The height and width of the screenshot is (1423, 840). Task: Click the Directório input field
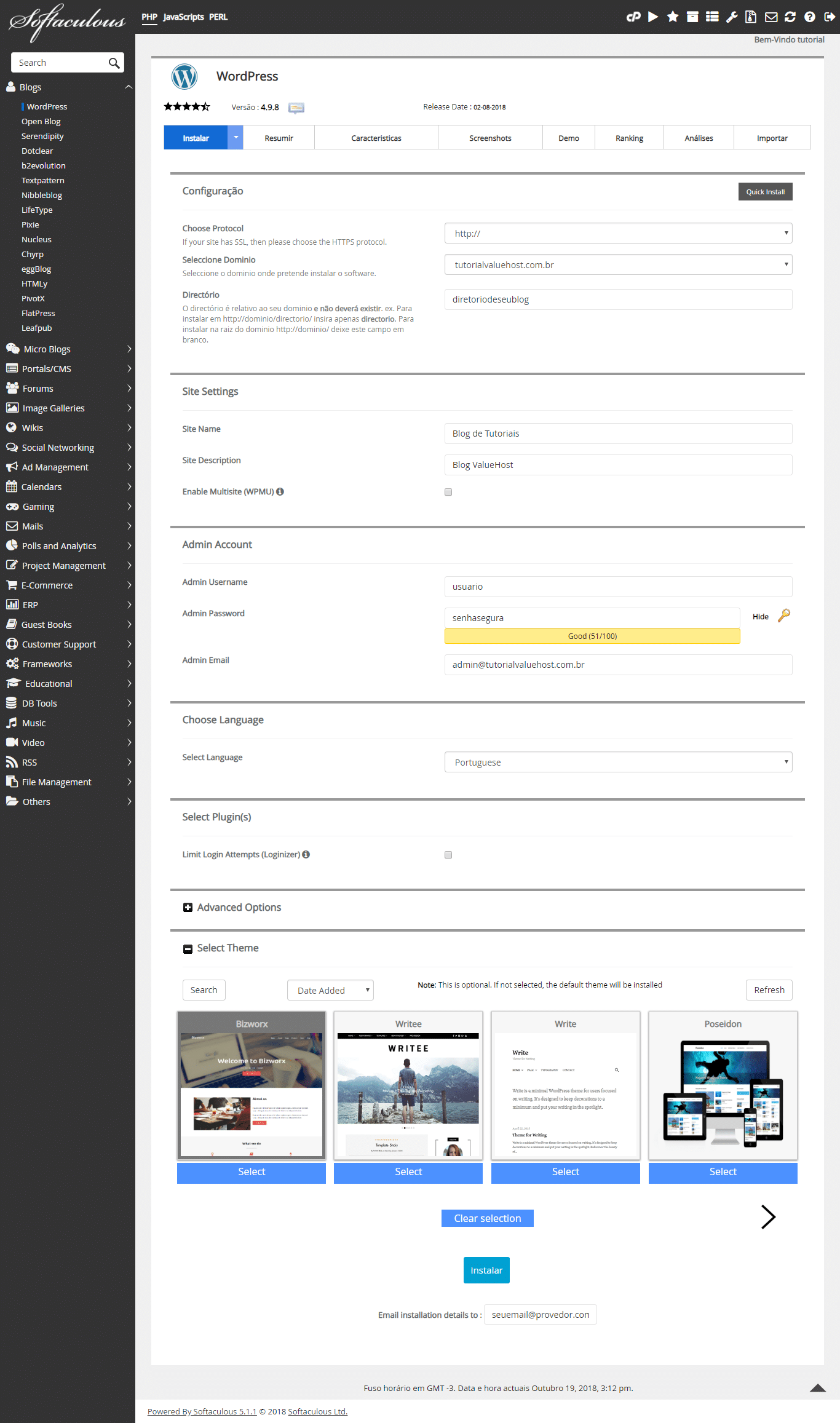[618, 299]
